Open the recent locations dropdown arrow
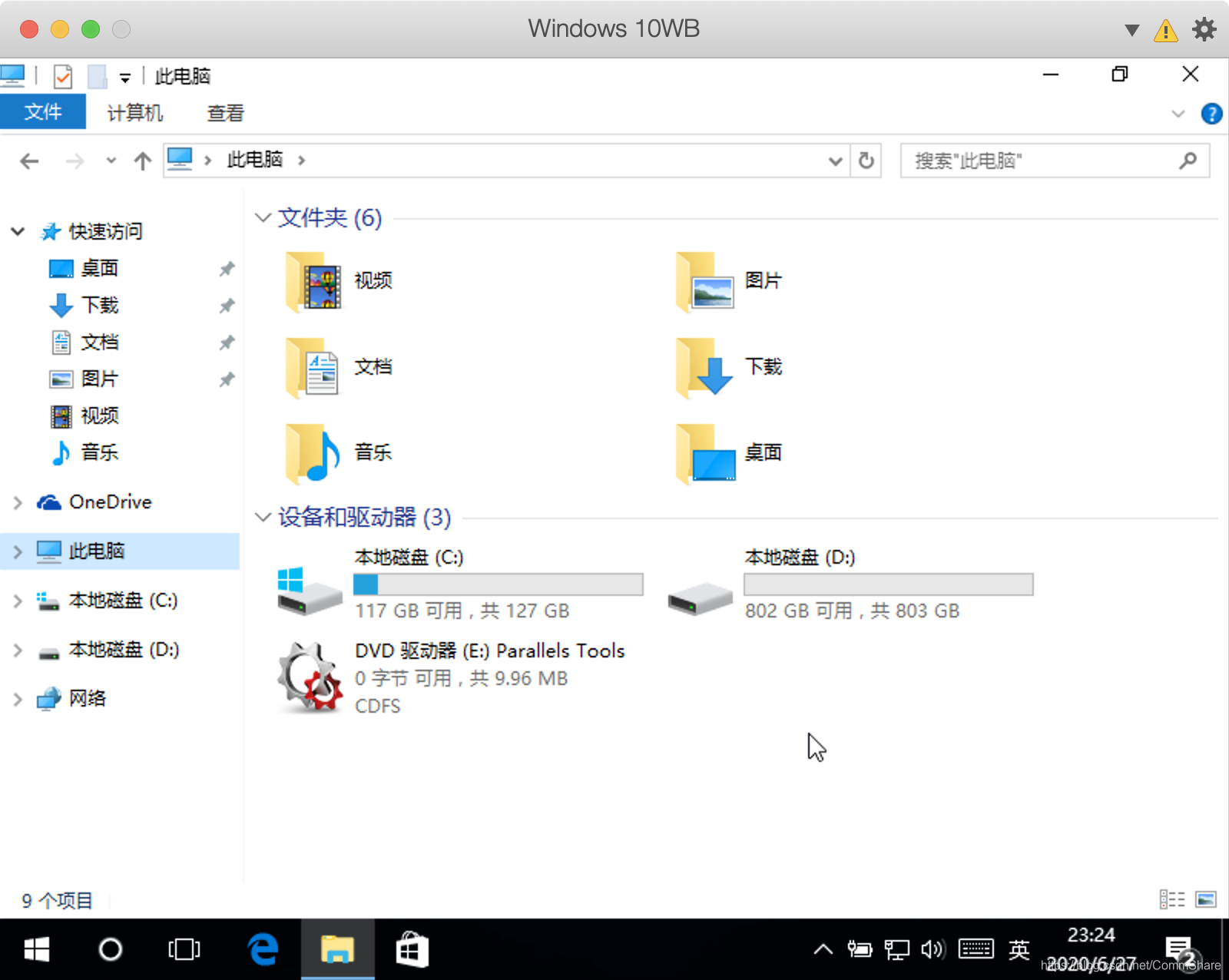Viewport: 1229px width, 980px height. point(111,161)
